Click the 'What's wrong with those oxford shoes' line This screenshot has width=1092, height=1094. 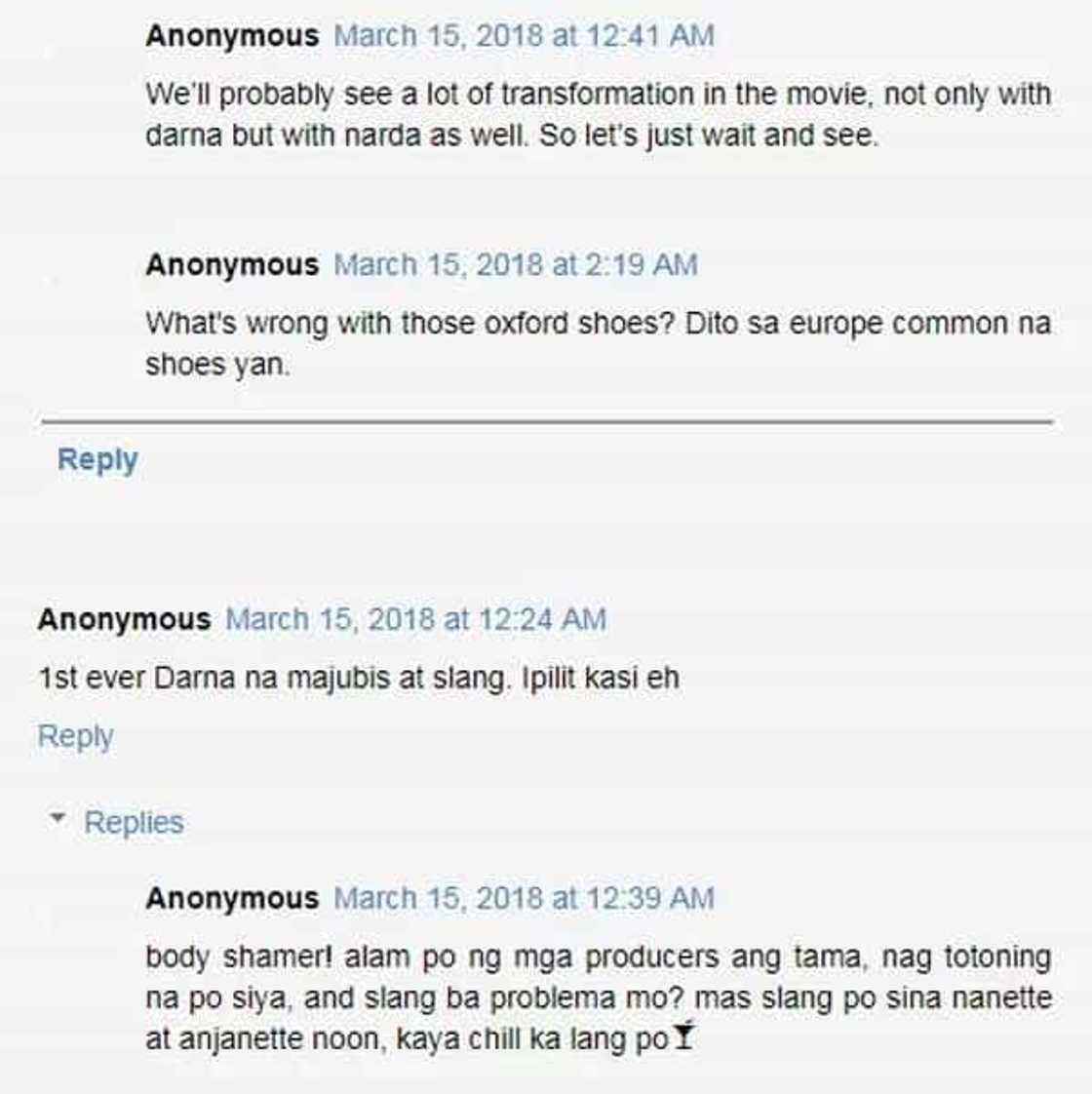[598, 324]
